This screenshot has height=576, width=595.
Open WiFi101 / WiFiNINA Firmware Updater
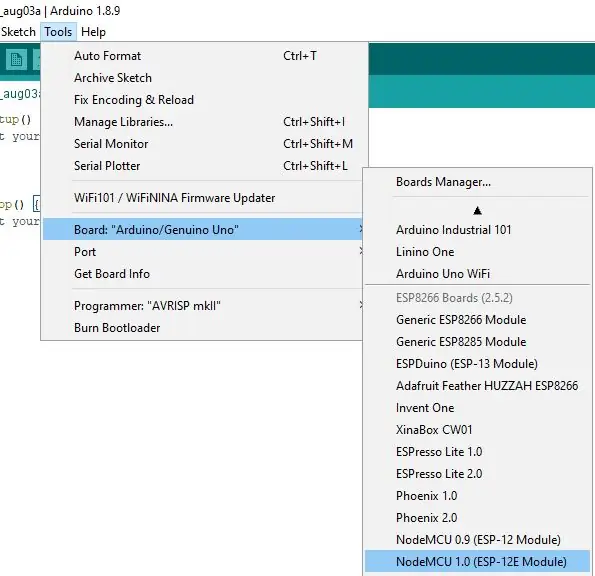click(x=204, y=198)
